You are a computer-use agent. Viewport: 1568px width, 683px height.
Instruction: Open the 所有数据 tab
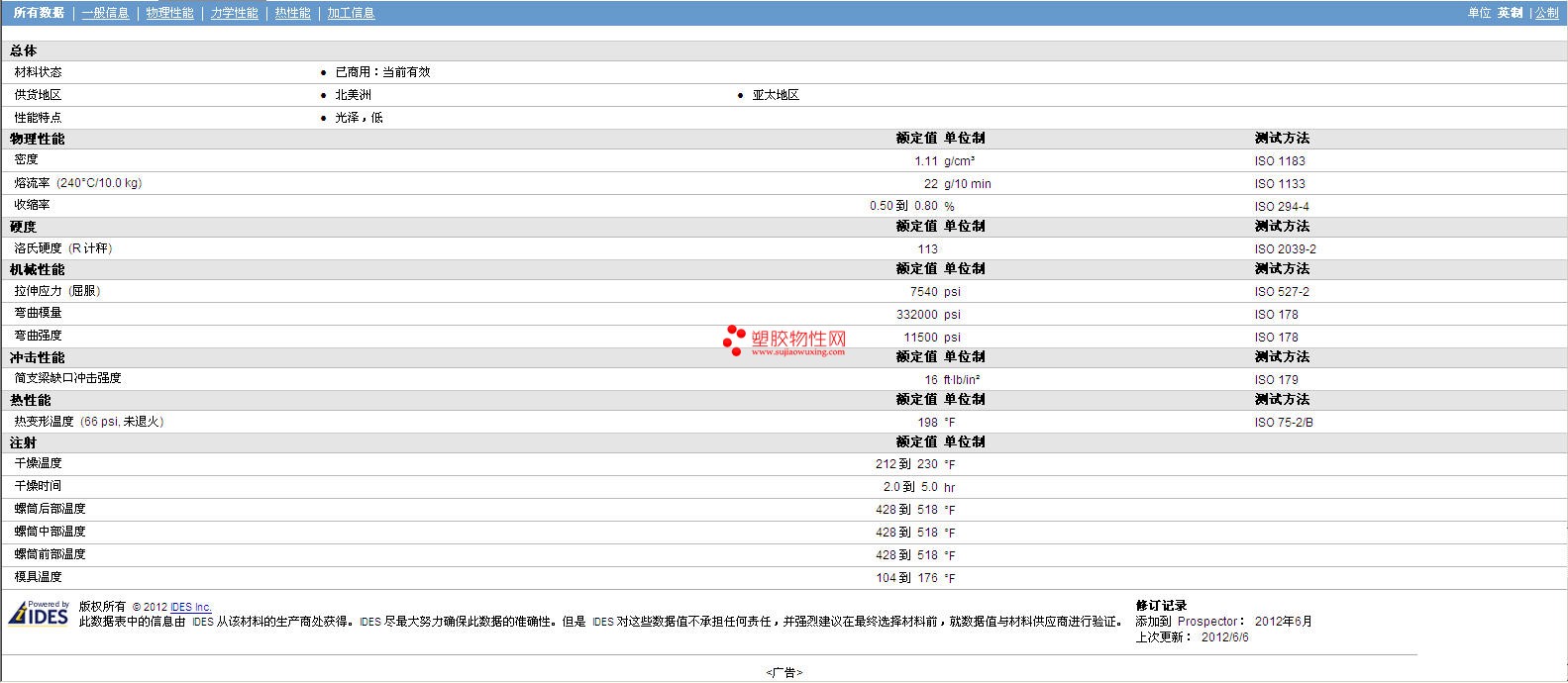(39, 13)
